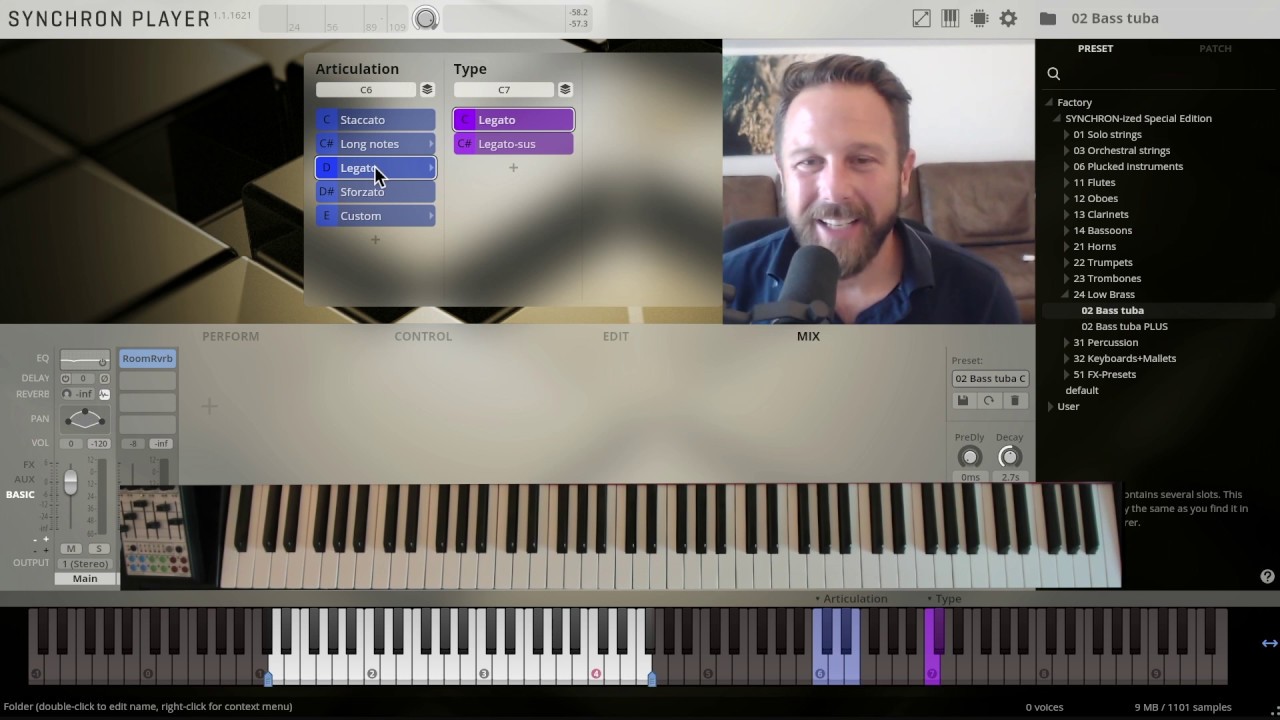
Task: Save the mixer preset with floppy icon
Action: coord(963,401)
